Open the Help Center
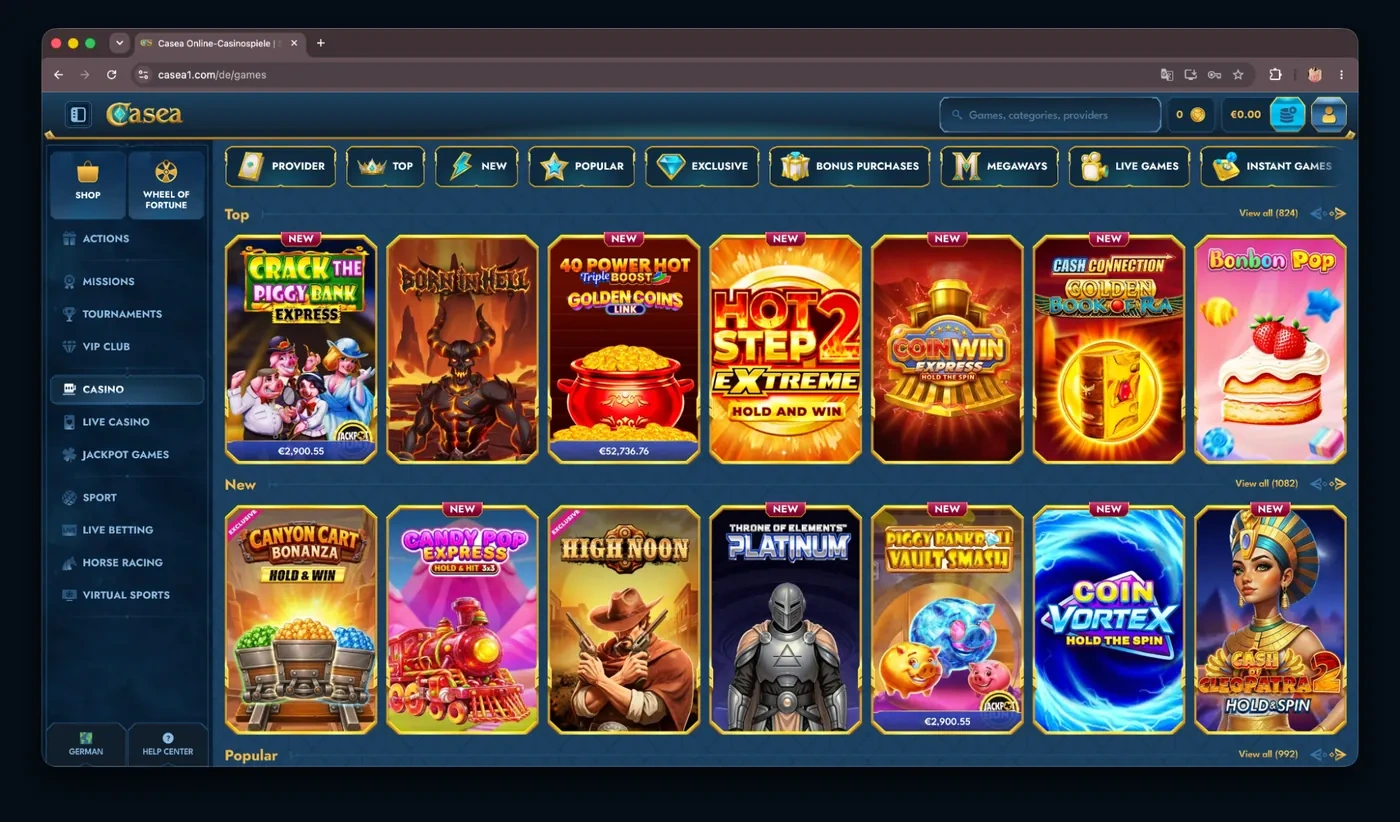 pyautogui.click(x=168, y=744)
